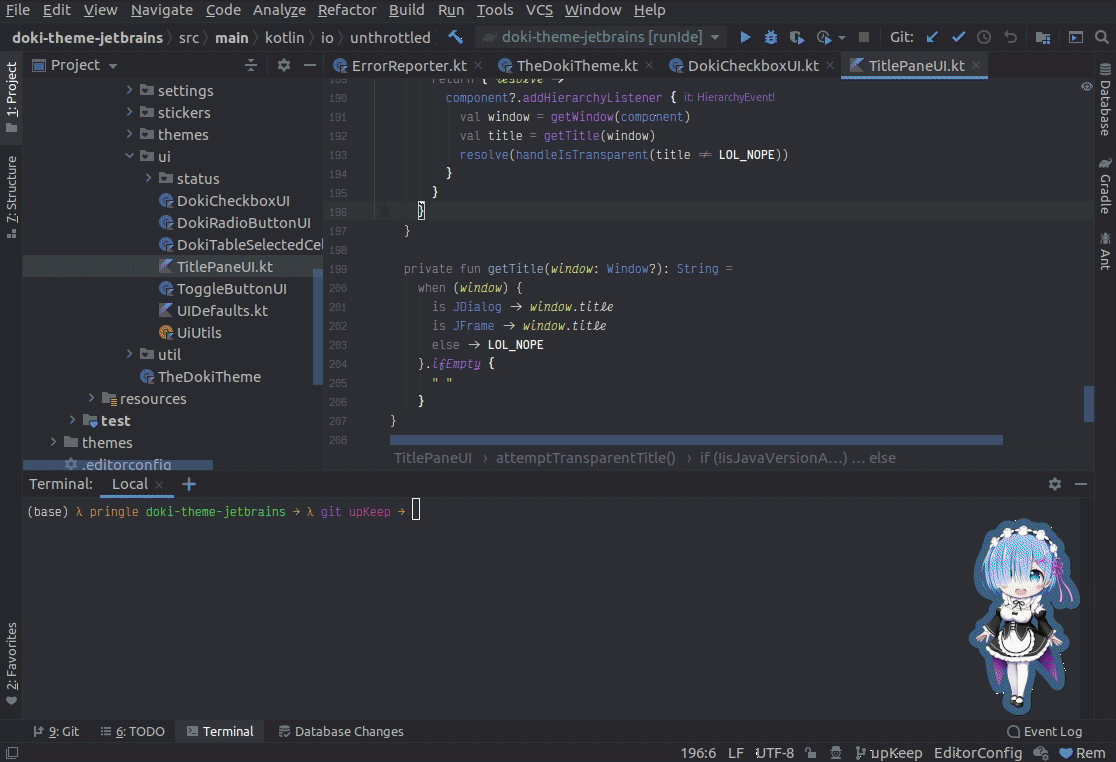
Task: Hide the Project tool window
Action: pyautogui.click(x=310, y=65)
